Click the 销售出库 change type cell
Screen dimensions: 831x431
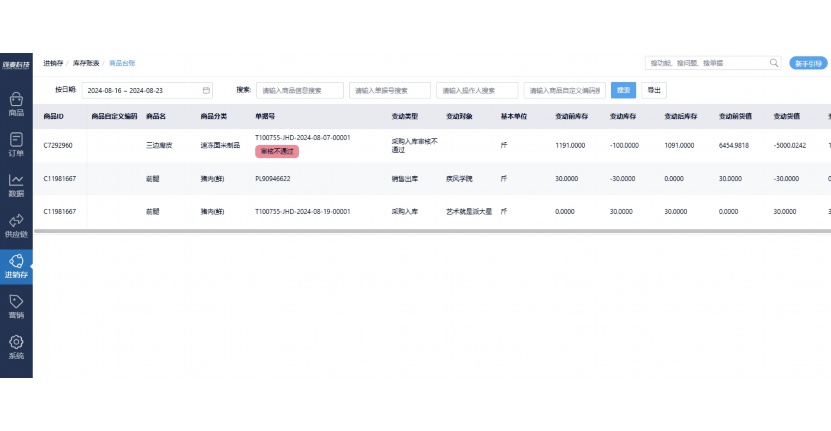click(x=405, y=179)
